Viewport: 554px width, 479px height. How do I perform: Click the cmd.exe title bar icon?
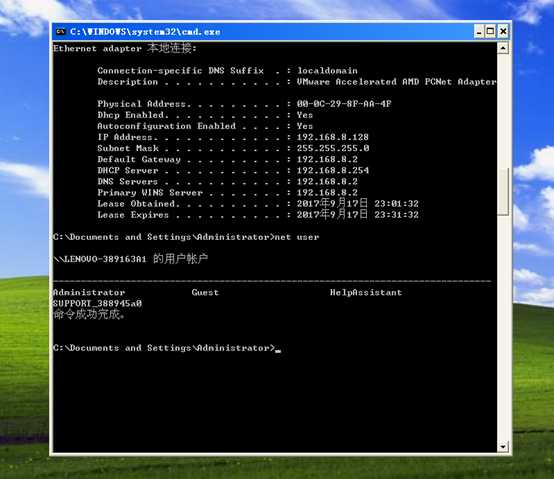click(x=60, y=32)
